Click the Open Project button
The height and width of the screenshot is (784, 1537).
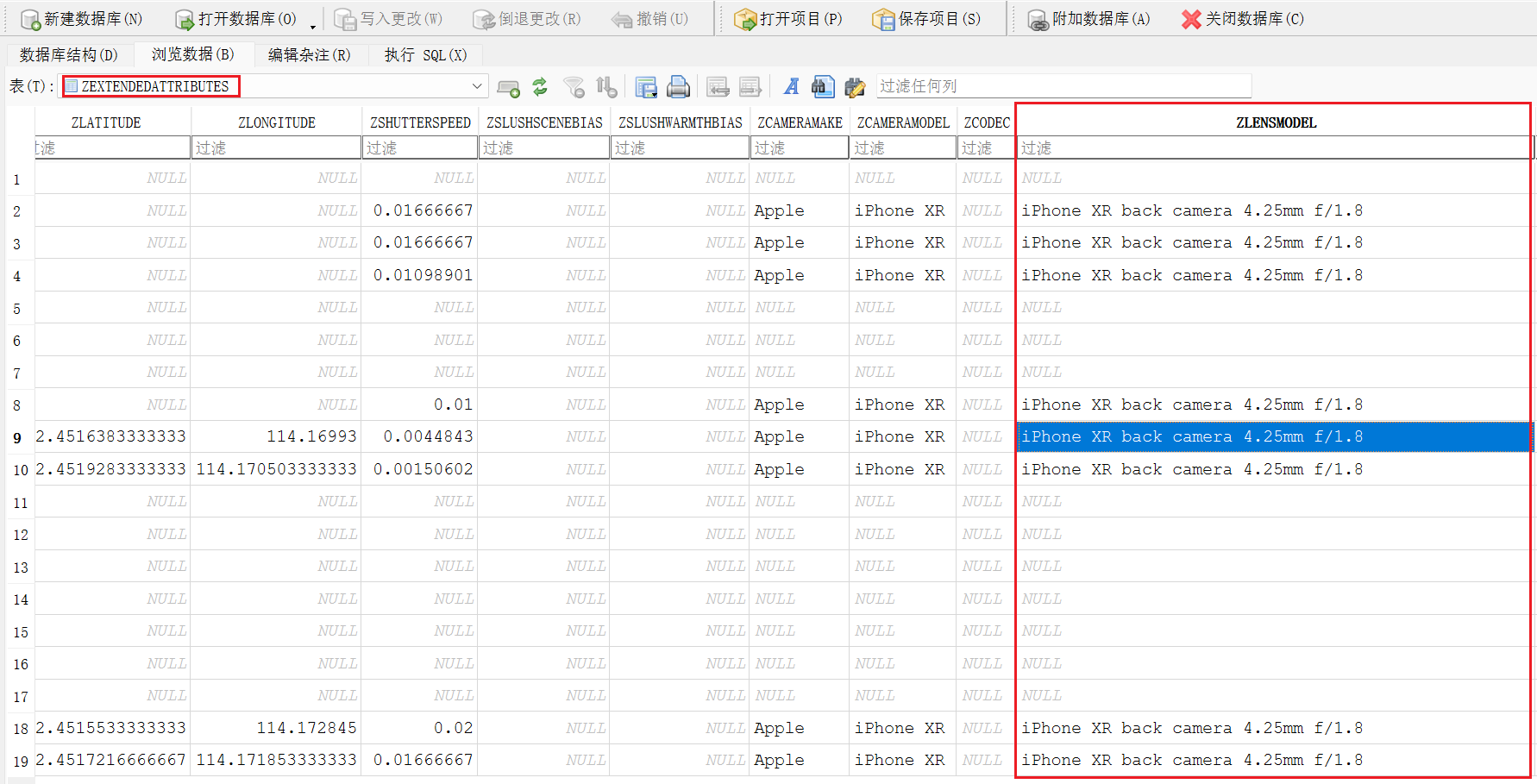(x=787, y=19)
